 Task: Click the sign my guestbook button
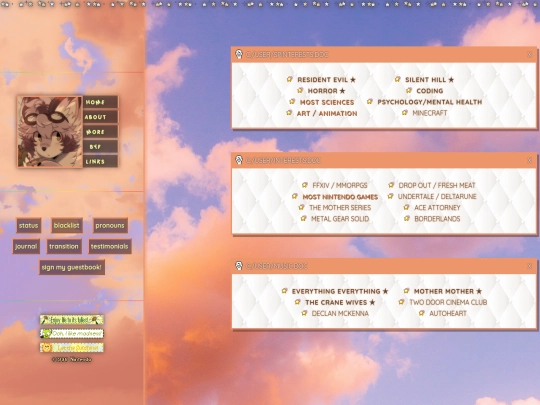72,268
